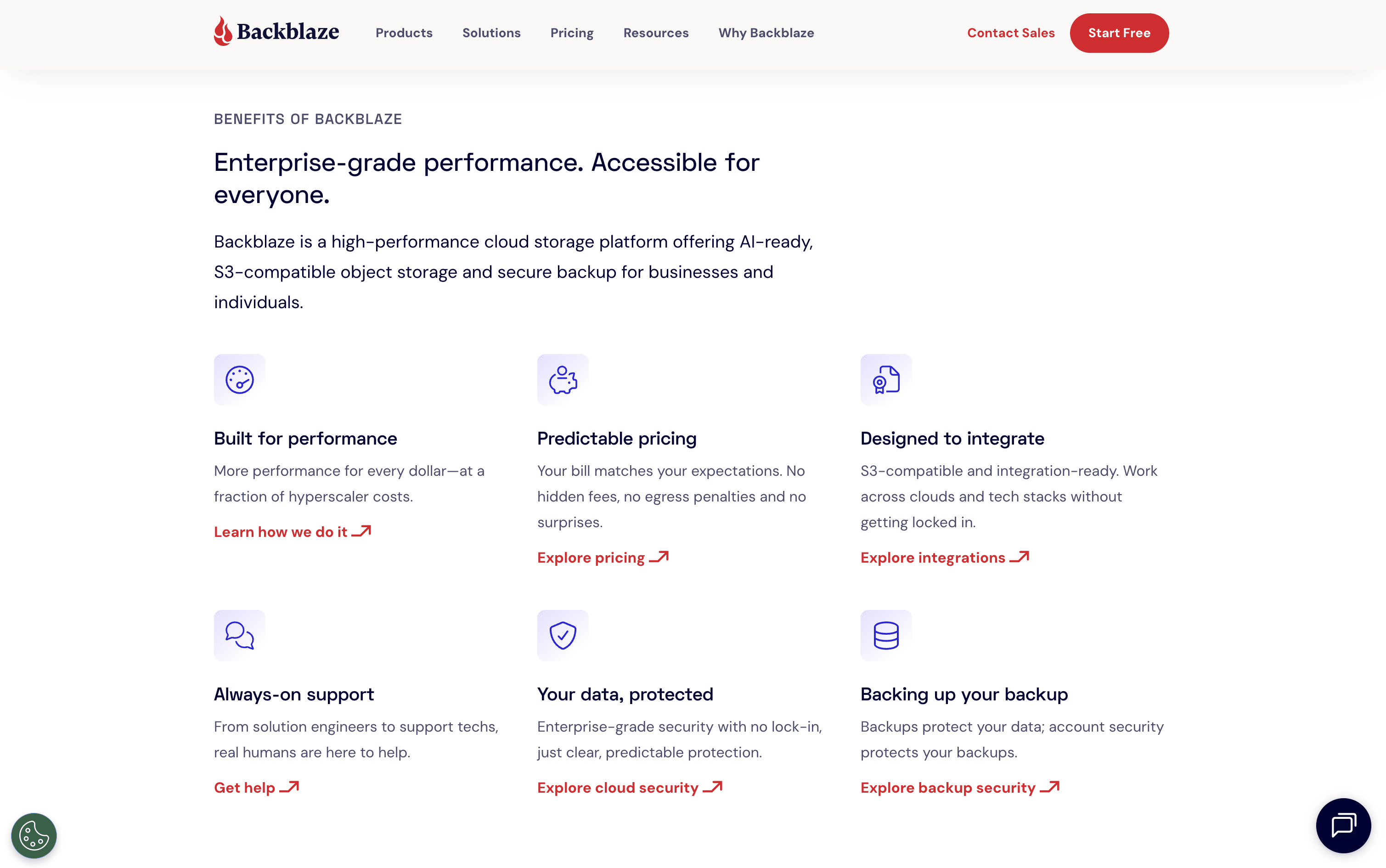Click the Contact Sales link
The height and width of the screenshot is (868, 1386).
(x=1011, y=33)
